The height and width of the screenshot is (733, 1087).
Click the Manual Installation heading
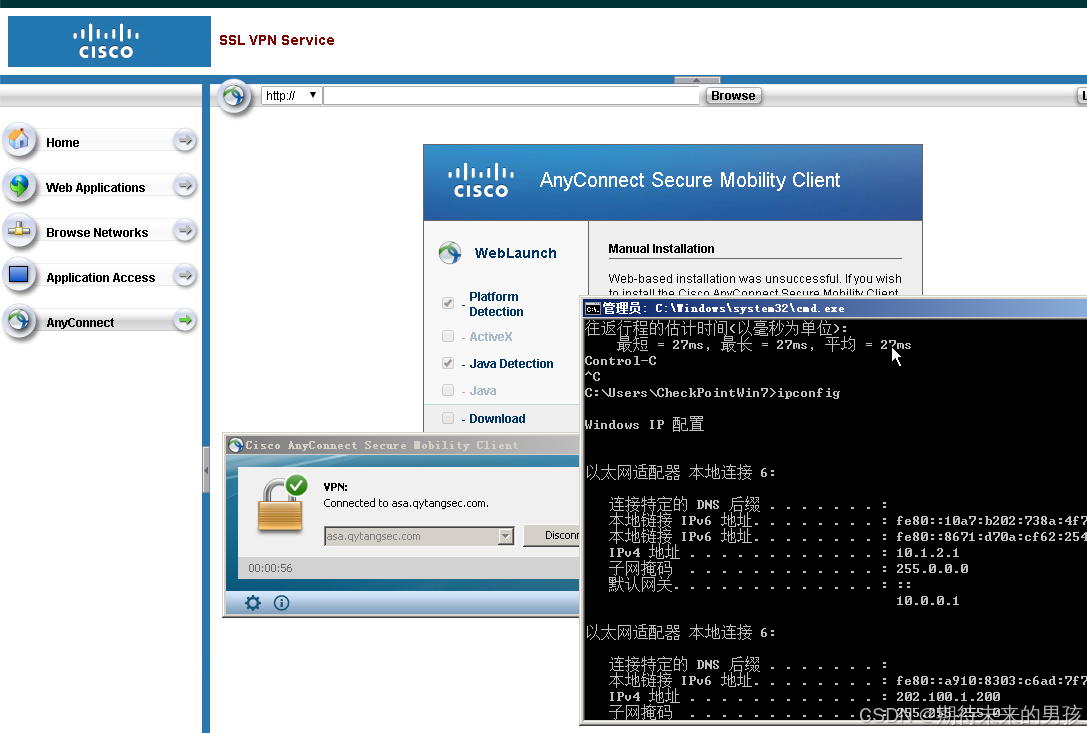(x=661, y=248)
